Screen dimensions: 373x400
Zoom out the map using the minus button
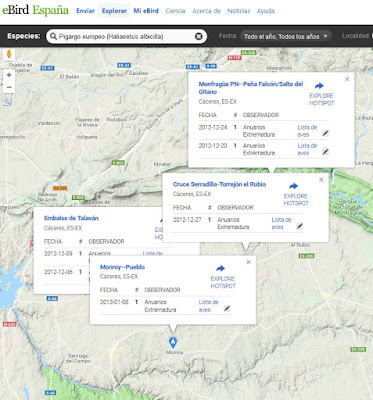(x=9, y=87)
